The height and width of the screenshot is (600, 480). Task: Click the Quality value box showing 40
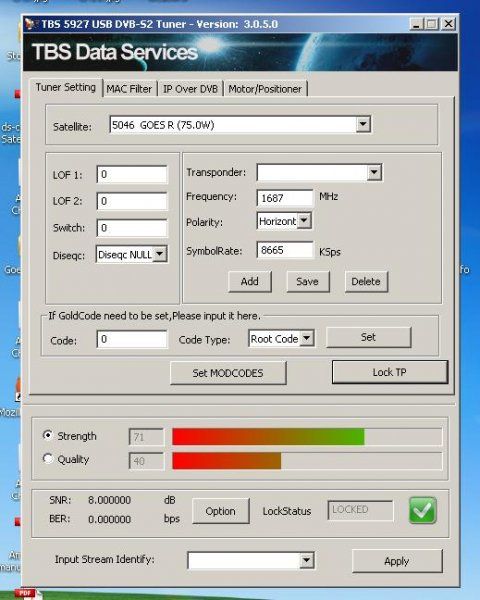(147, 461)
